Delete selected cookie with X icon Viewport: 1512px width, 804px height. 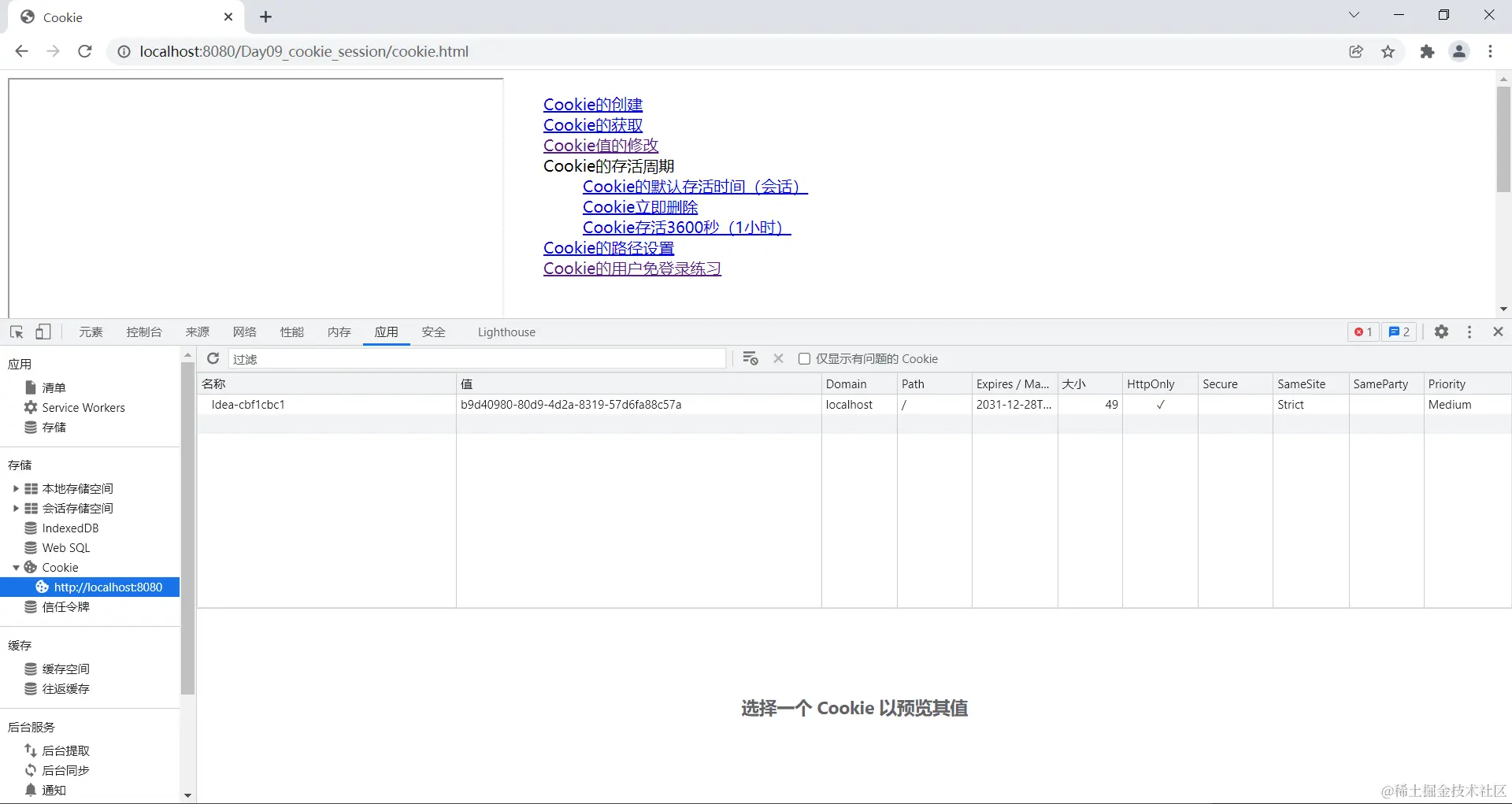[x=778, y=358]
